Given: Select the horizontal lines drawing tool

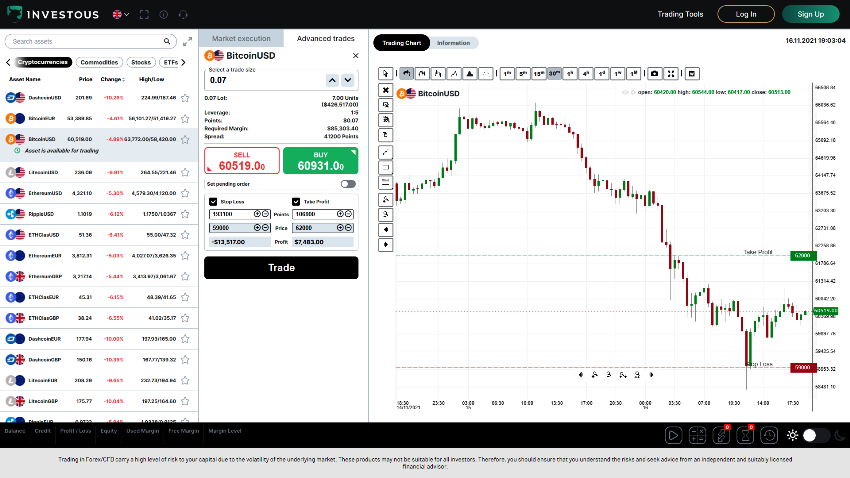Looking at the screenshot, I should [x=385, y=183].
